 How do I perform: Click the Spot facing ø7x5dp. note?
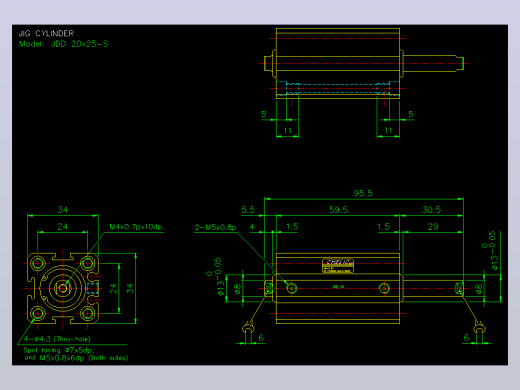point(59,350)
